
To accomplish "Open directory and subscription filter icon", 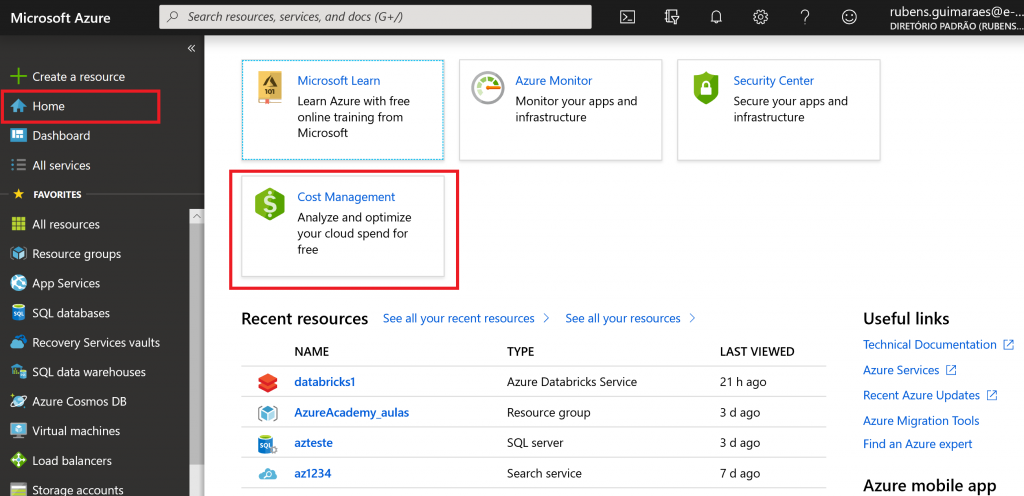I will tap(672, 17).
